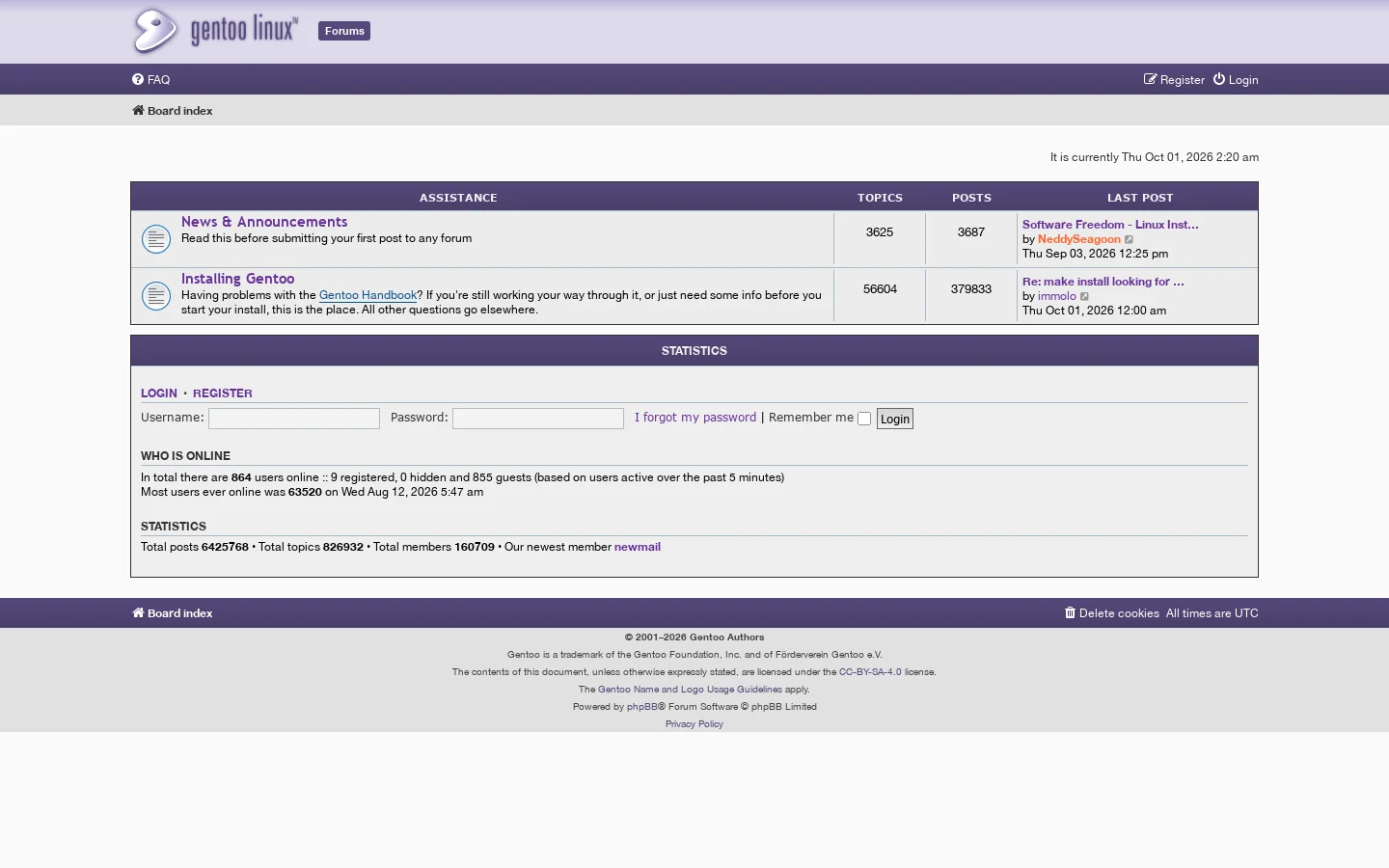The width and height of the screenshot is (1389, 868).
Task: Open the FAQ page
Action: pos(151,80)
